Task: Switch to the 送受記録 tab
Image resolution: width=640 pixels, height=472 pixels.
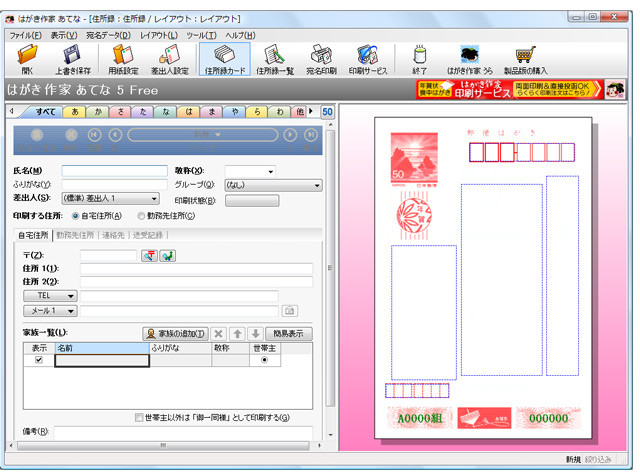Action: 147,235
